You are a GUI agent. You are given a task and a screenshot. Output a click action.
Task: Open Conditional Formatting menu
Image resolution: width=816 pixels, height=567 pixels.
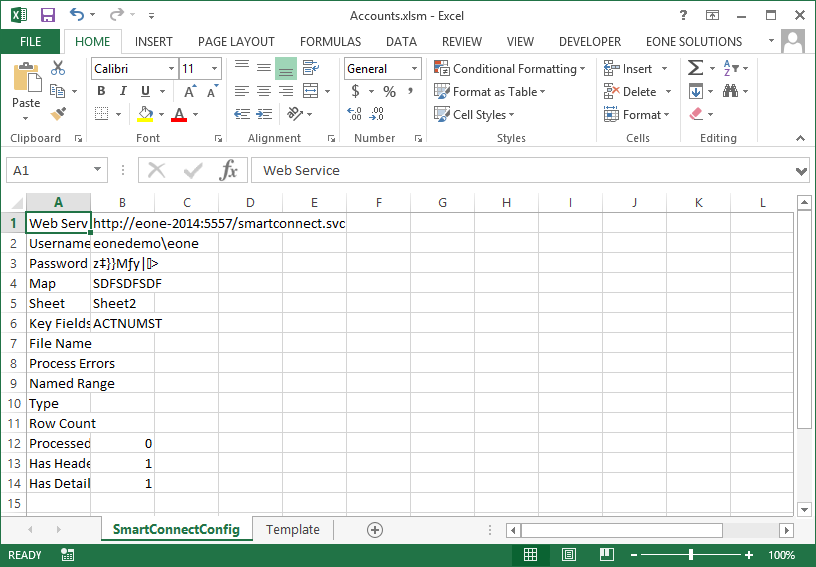click(x=510, y=69)
